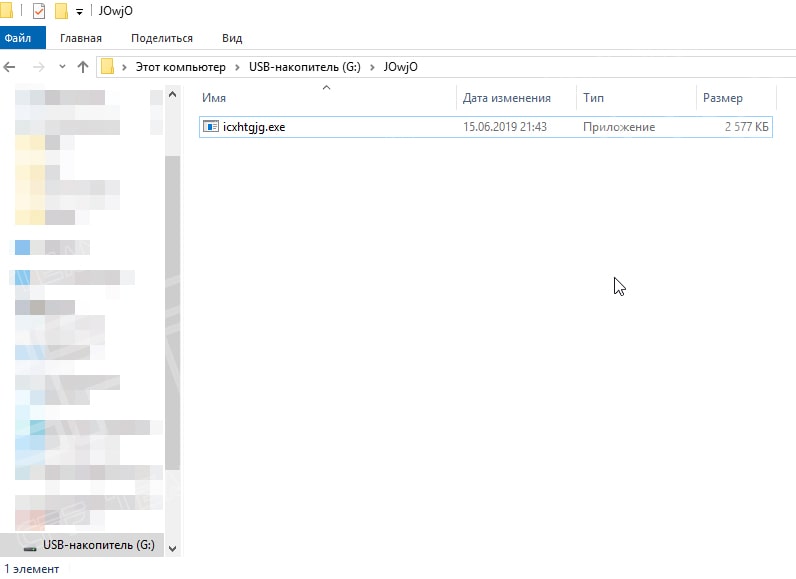Click the navigation pane scrollbar thumb
This screenshot has width=796, height=579.
[x=173, y=313]
